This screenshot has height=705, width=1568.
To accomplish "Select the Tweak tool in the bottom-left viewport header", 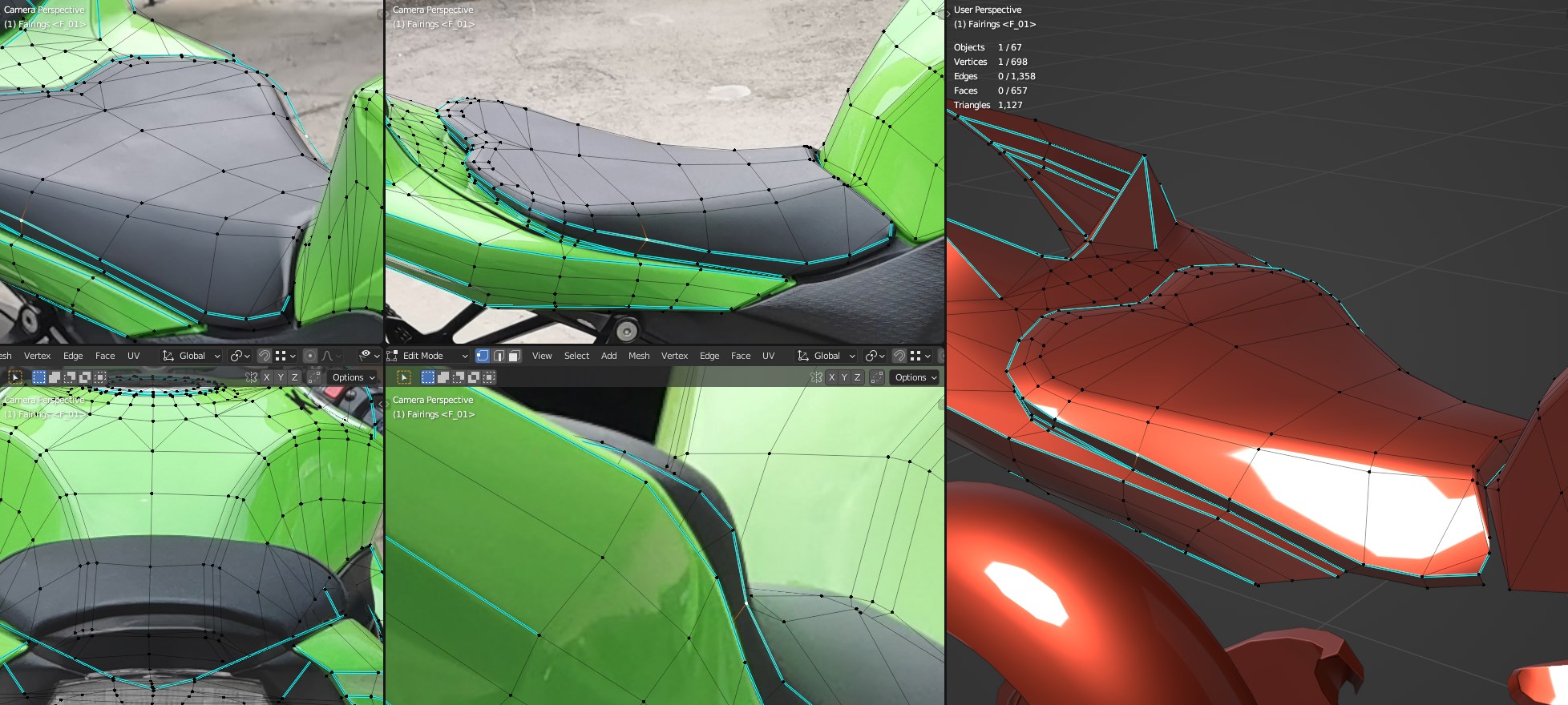I will coord(15,377).
